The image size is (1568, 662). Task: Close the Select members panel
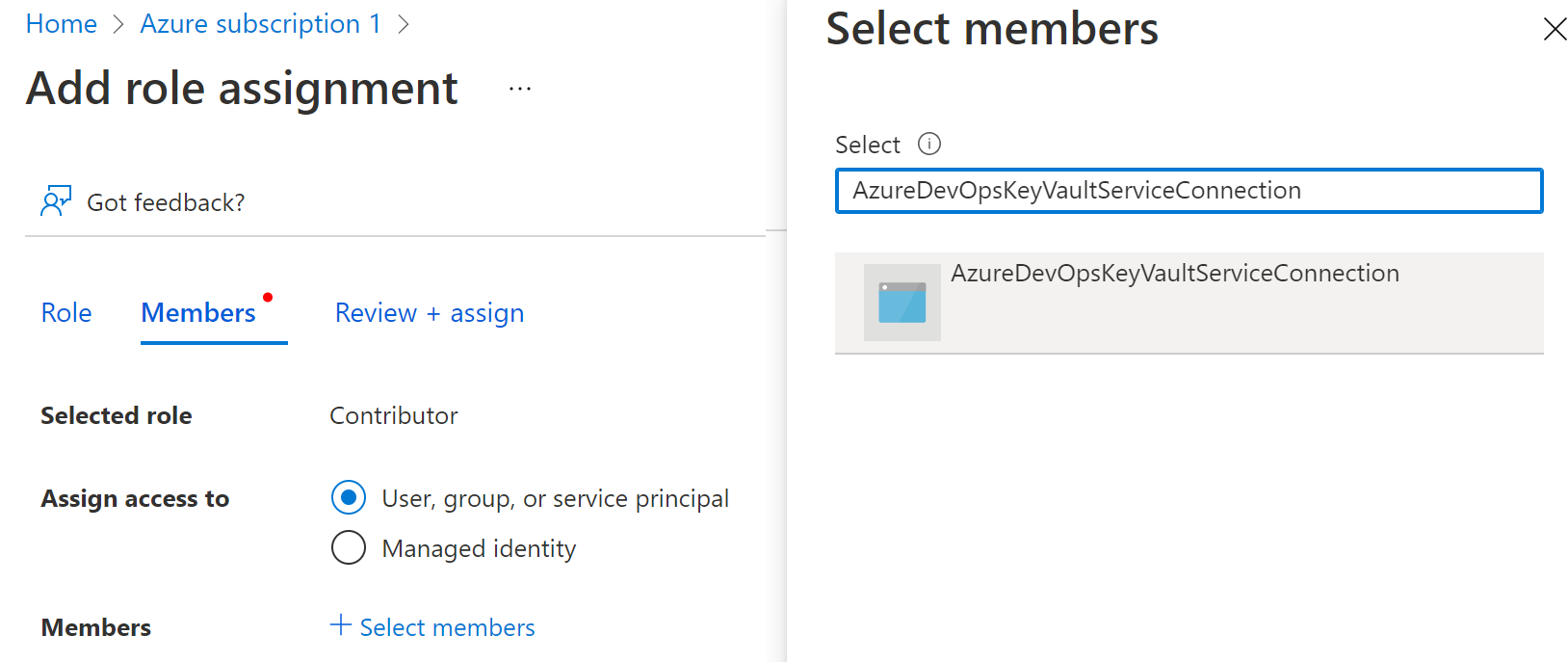click(x=1555, y=29)
